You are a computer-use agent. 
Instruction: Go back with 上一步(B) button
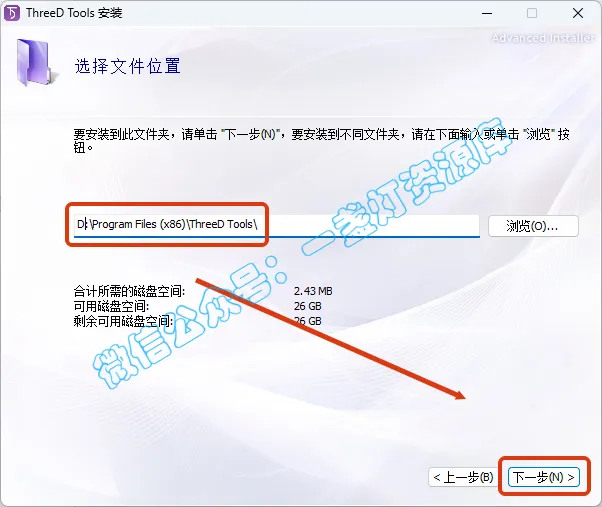(463, 477)
